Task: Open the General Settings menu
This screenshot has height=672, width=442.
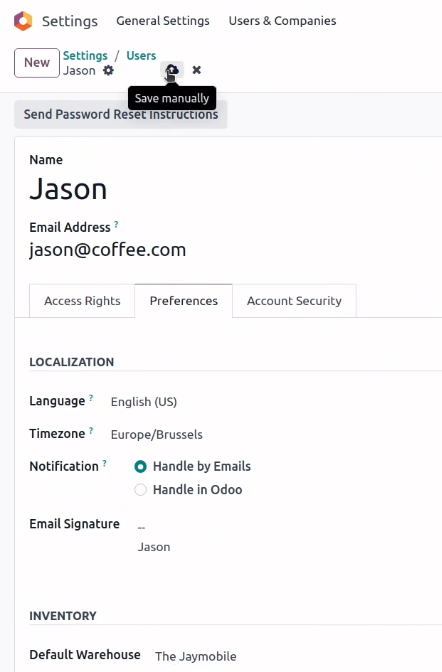Action: pyautogui.click(x=163, y=21)
